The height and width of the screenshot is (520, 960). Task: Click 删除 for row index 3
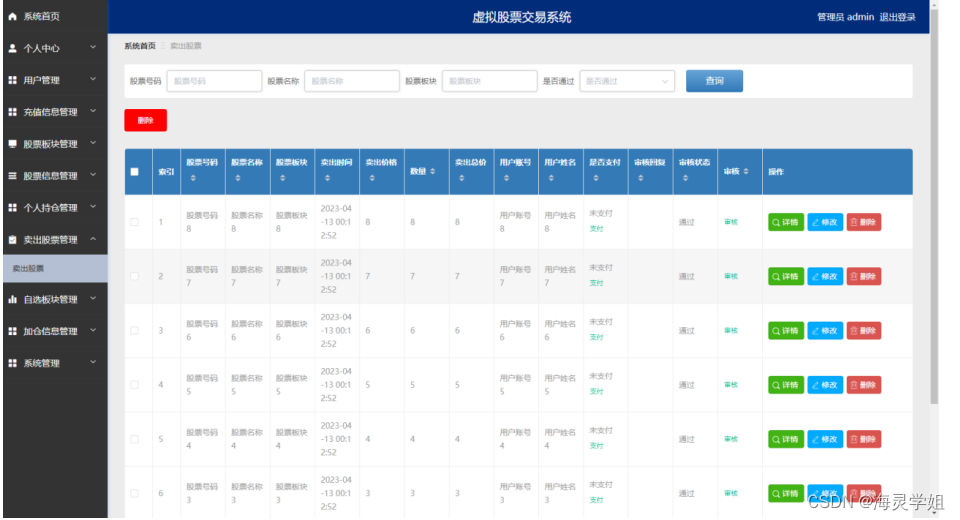864,331
